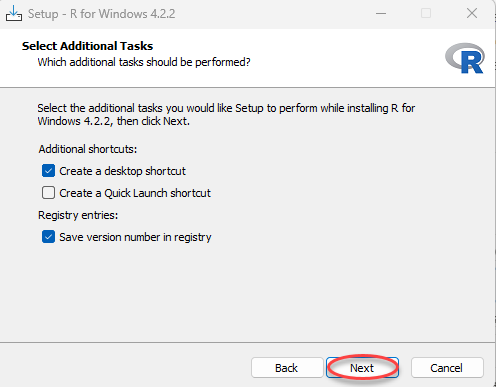Click the 'Create a Quick Launch shortcut' label text
The image size is (496, 387).
click(135, 193)
